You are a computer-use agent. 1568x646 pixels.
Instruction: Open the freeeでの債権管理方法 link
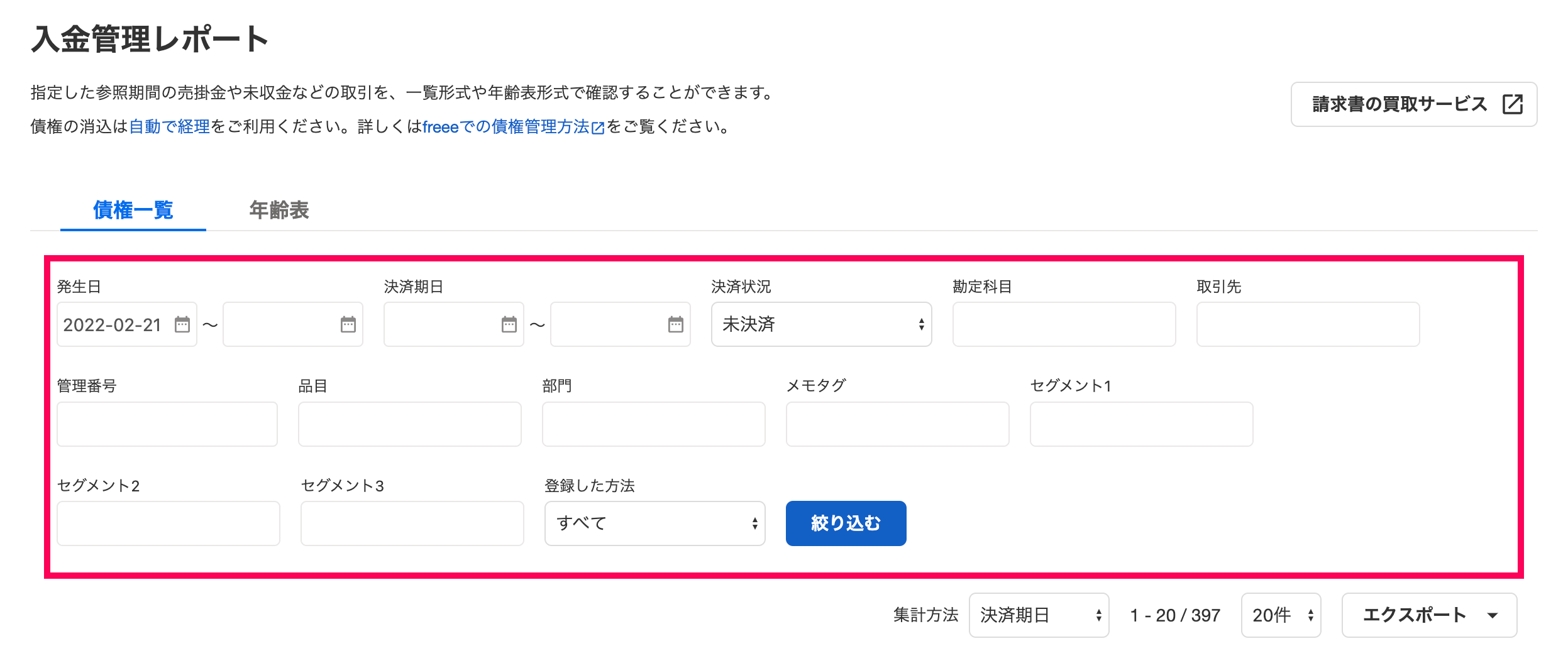coord(505,127)
